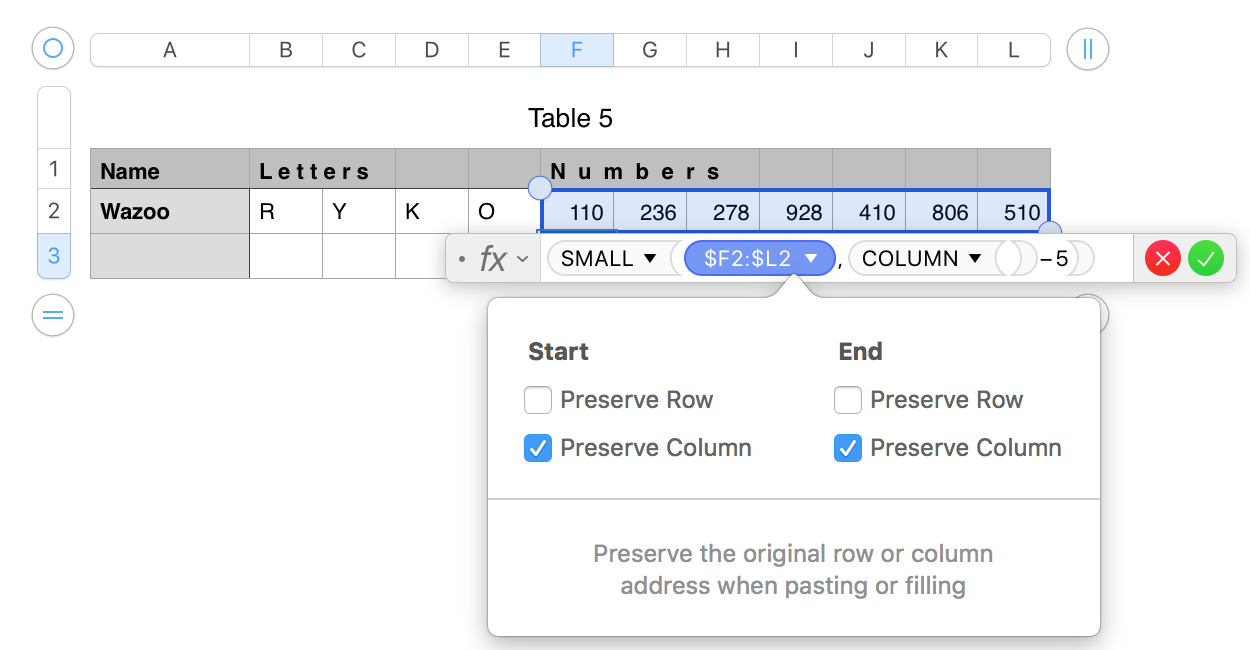This screenshot has height=650, width=1250.
Task: Open the fx chevron menu
Action: (522, 259)
